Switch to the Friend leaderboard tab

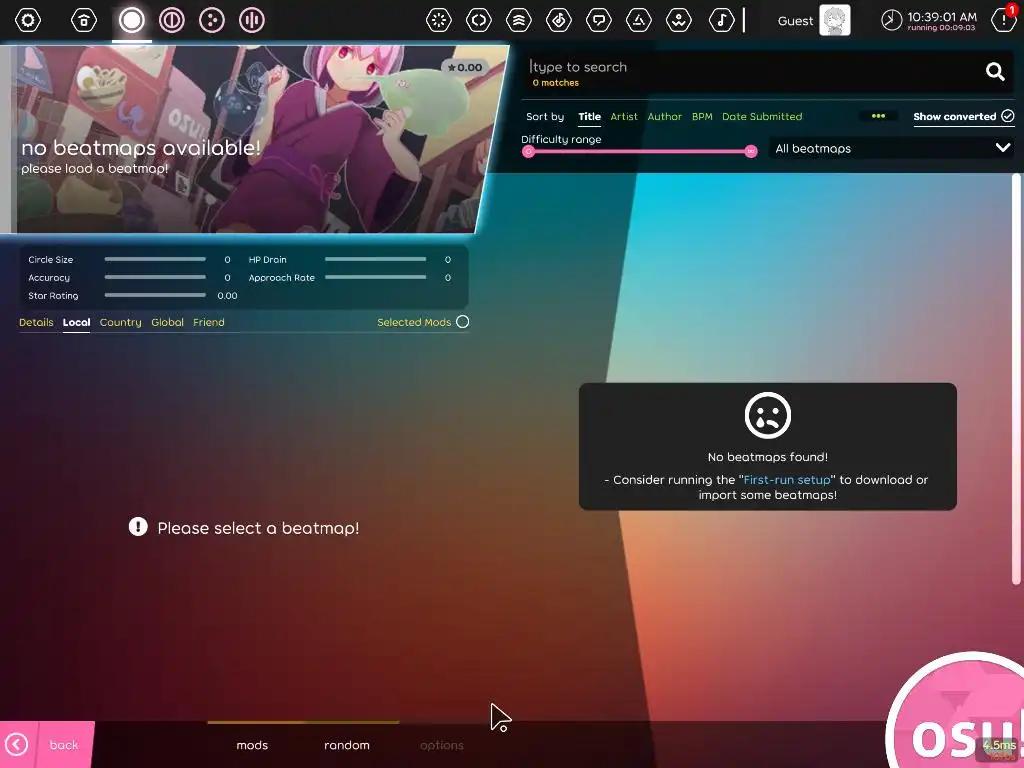pos(208,322)
